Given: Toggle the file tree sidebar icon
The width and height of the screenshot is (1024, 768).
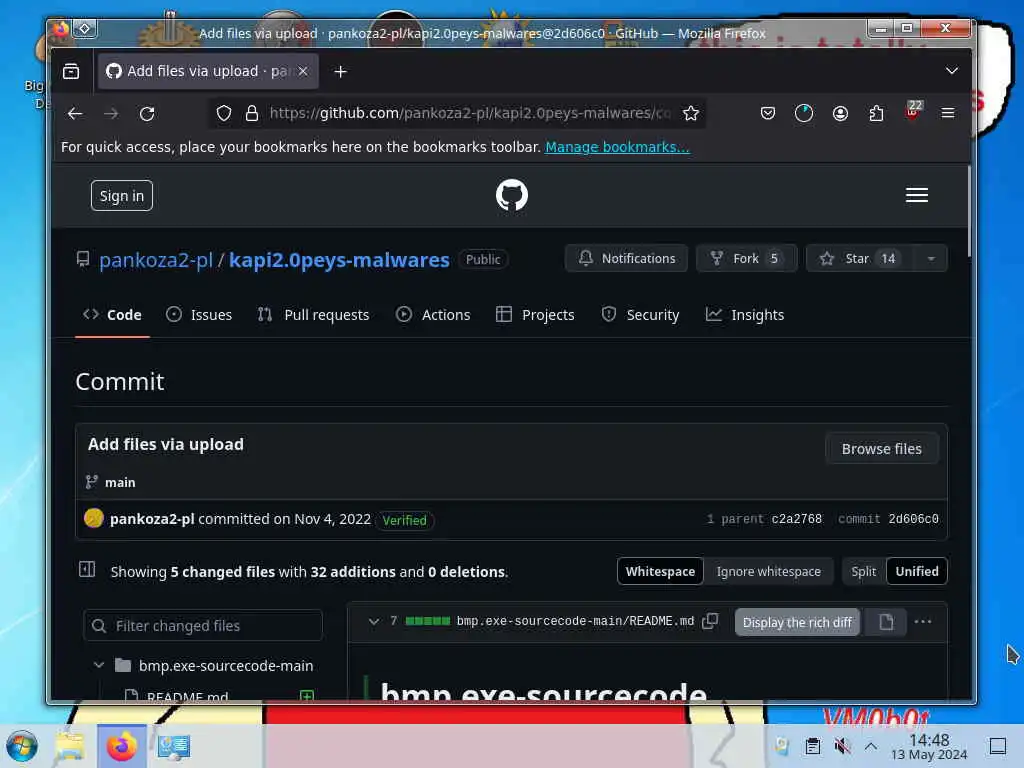Looking at the screenshot, I should [87, 569].
